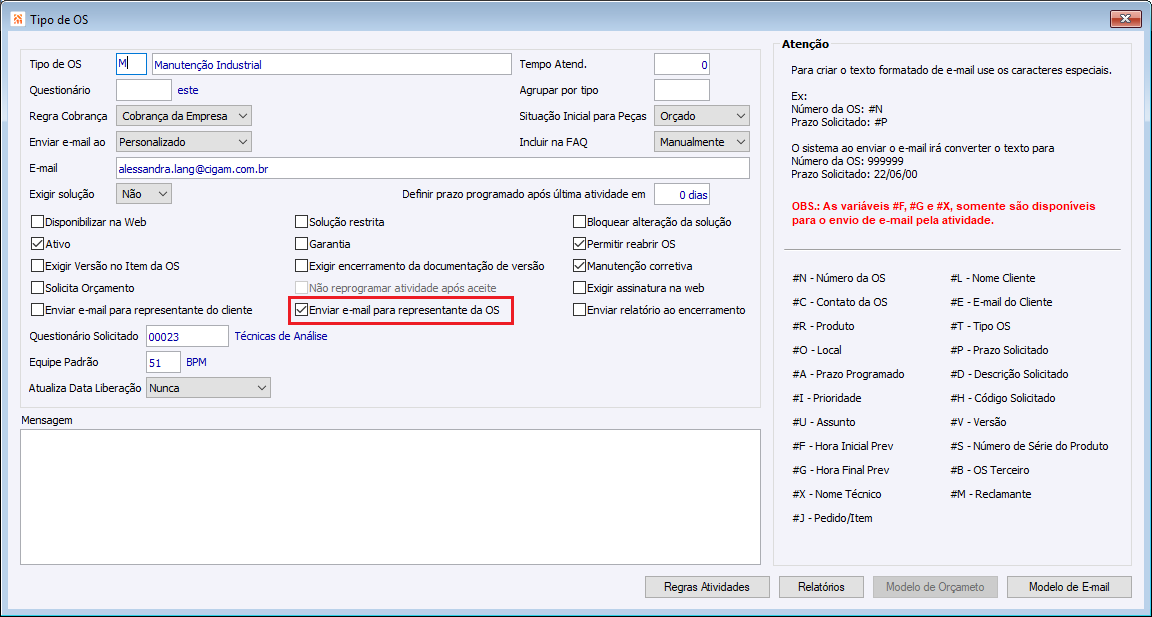Click '#F - Hora Inicial Prev' variable
Viewport: 1152px width, 617px height.
[x=842, y=446]
